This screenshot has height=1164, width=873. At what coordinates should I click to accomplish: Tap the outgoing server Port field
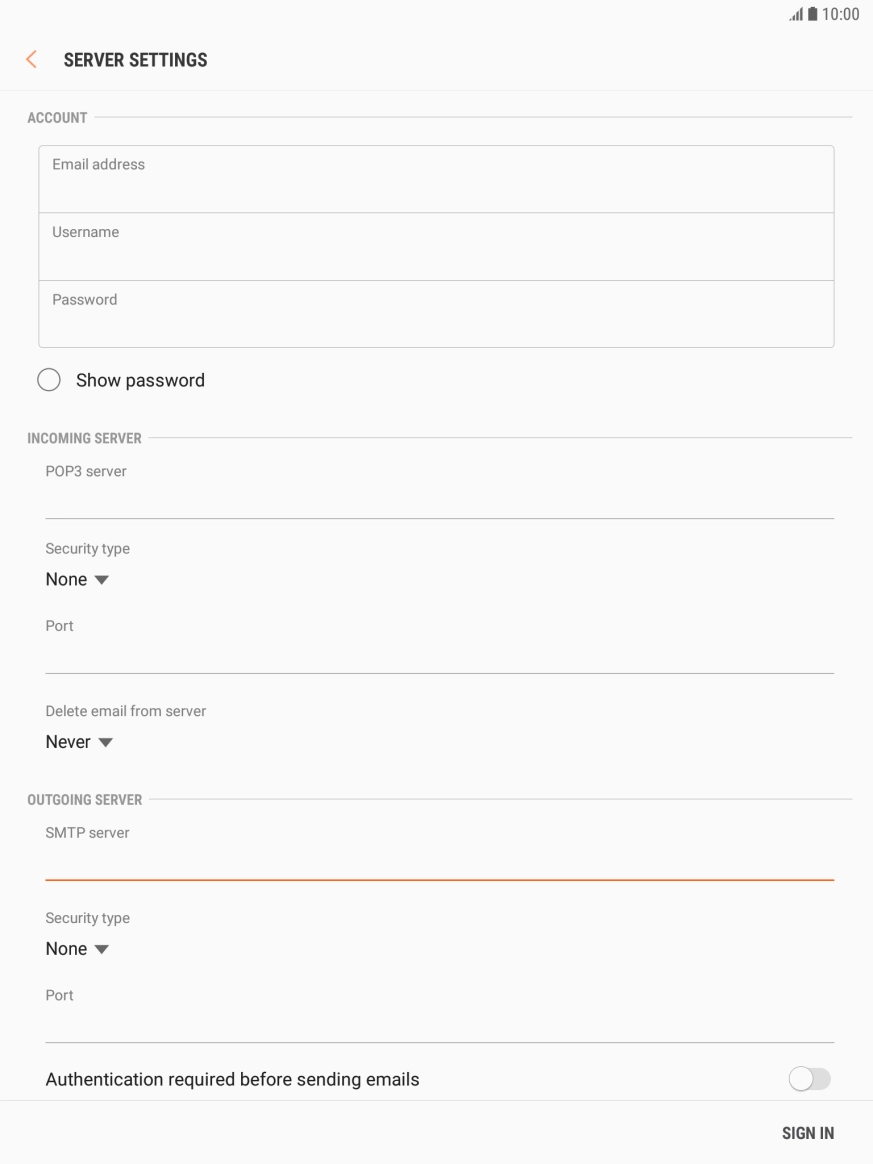tap(439, 1024)
